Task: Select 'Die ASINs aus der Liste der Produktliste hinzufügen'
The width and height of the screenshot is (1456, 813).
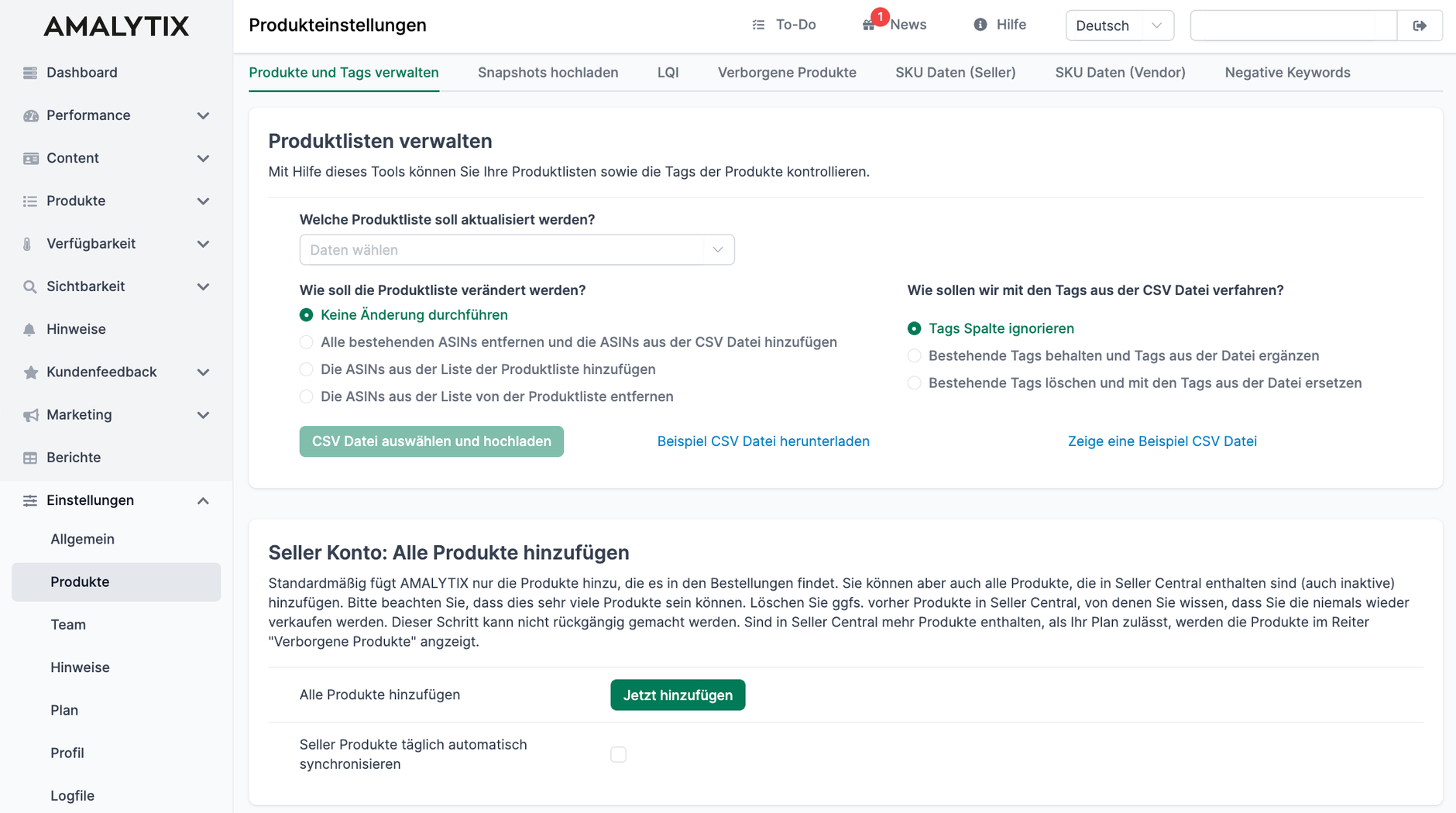Action: (x=307, y=369)
